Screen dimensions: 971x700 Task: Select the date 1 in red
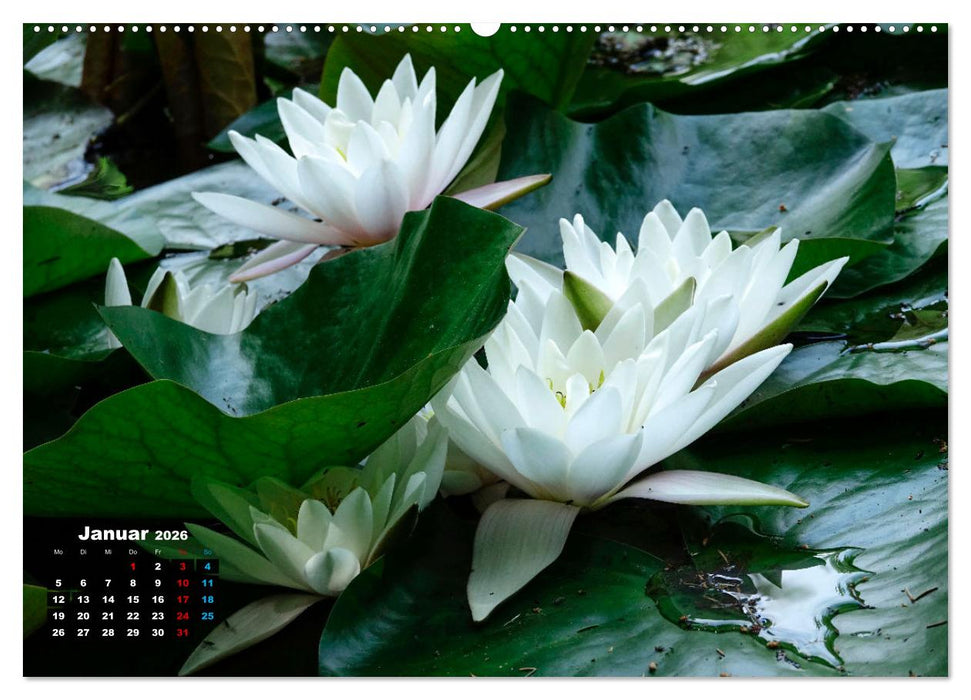point(133,567)
